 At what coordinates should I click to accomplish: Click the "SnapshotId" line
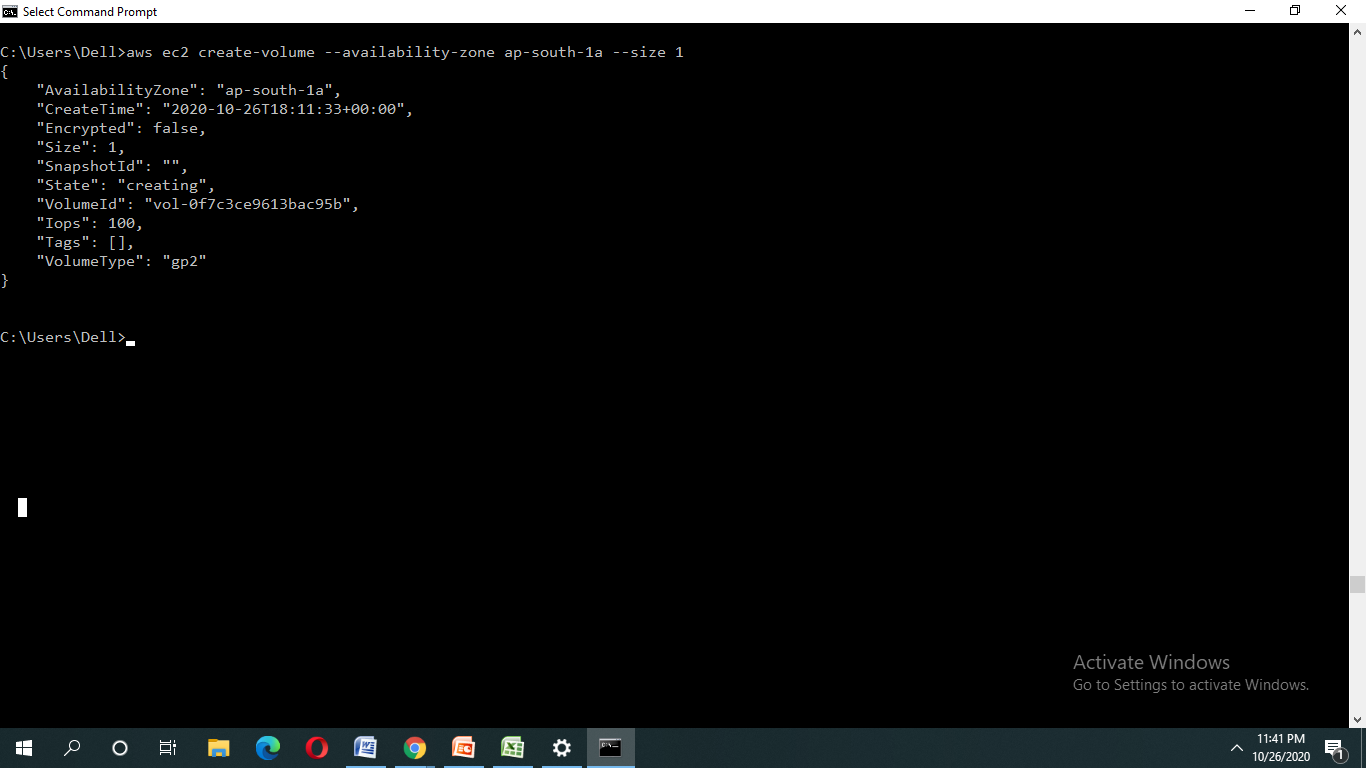pos(112,166)
